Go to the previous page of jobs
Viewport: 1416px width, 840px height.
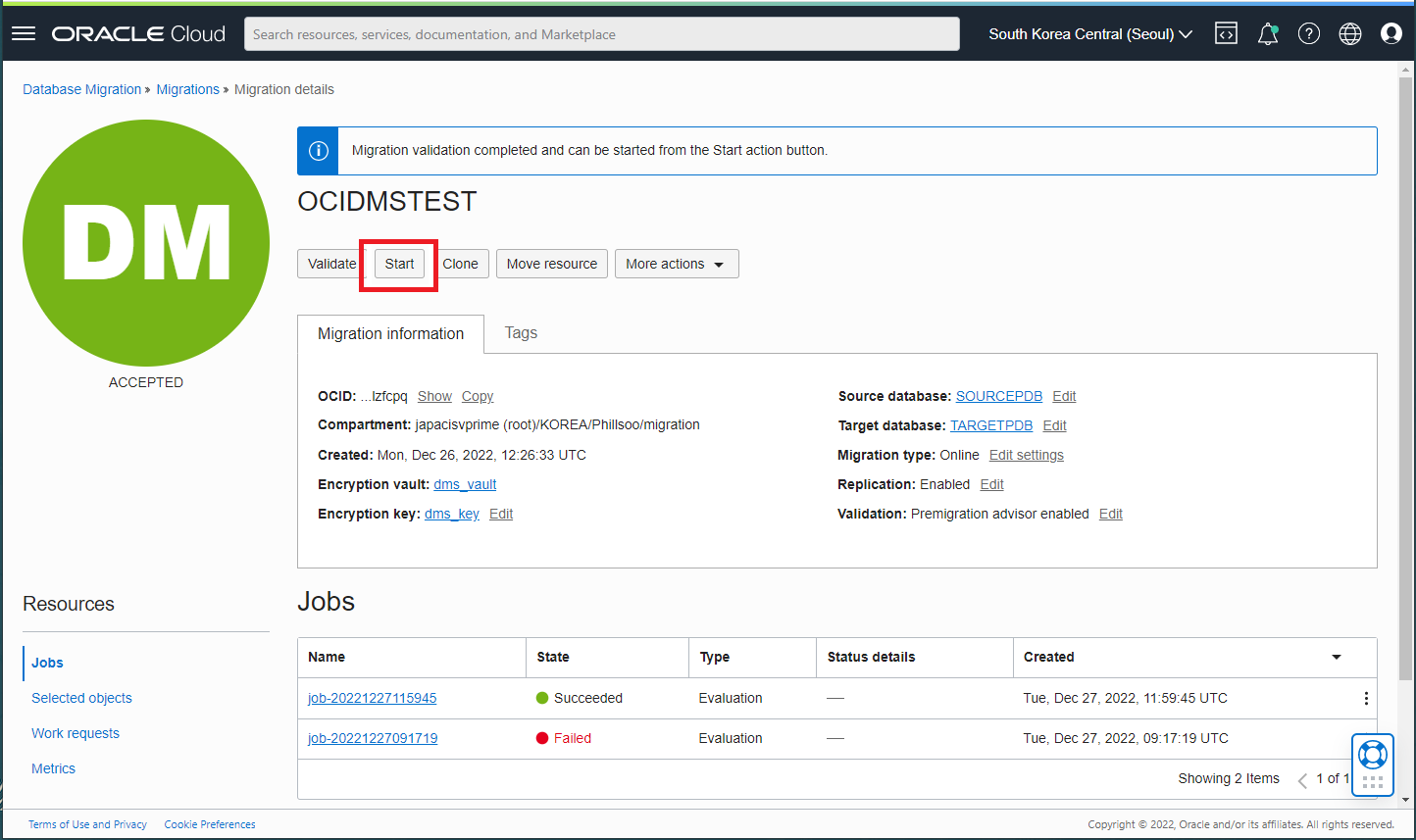pyautogui.click(x=1302, y=780)
